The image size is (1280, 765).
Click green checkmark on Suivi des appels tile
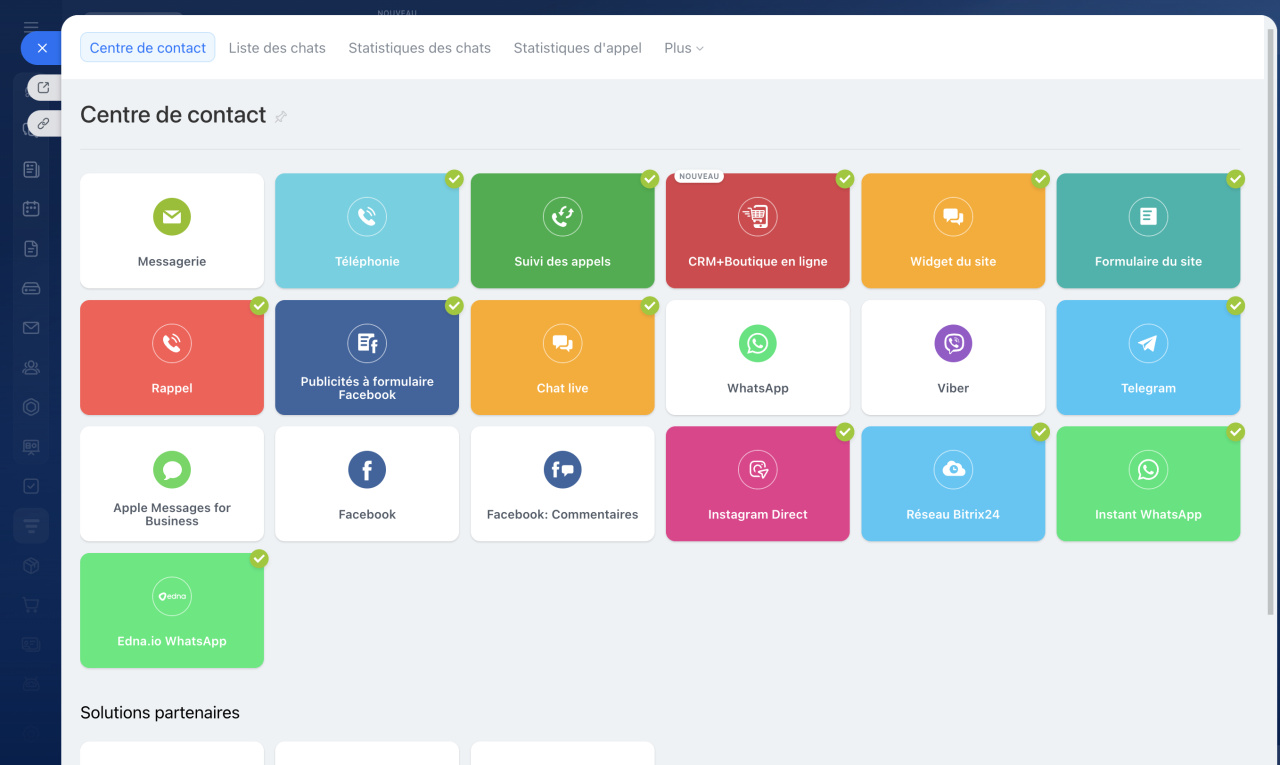pos(650,179)
